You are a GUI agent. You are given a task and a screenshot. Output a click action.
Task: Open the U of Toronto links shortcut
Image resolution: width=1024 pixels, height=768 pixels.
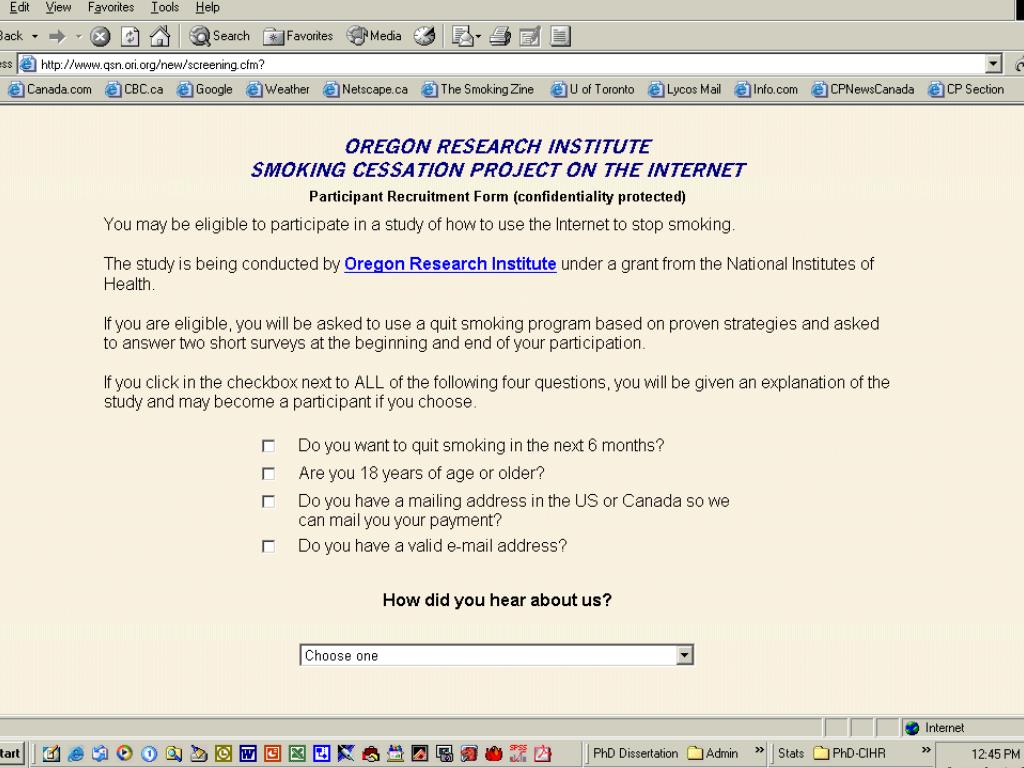[x=592, y=89]
